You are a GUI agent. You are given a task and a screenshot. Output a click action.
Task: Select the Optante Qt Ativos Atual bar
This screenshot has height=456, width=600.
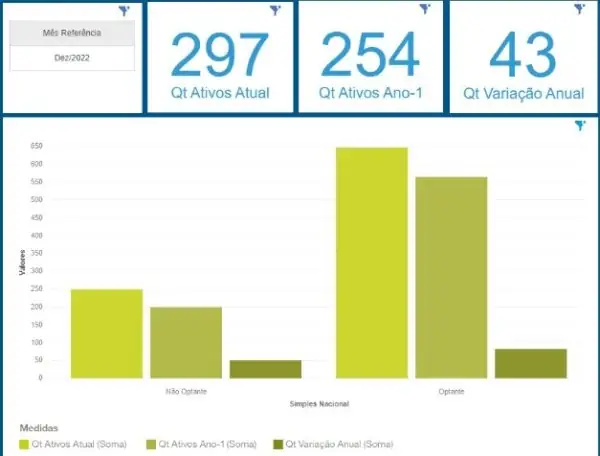pos(371,262)
